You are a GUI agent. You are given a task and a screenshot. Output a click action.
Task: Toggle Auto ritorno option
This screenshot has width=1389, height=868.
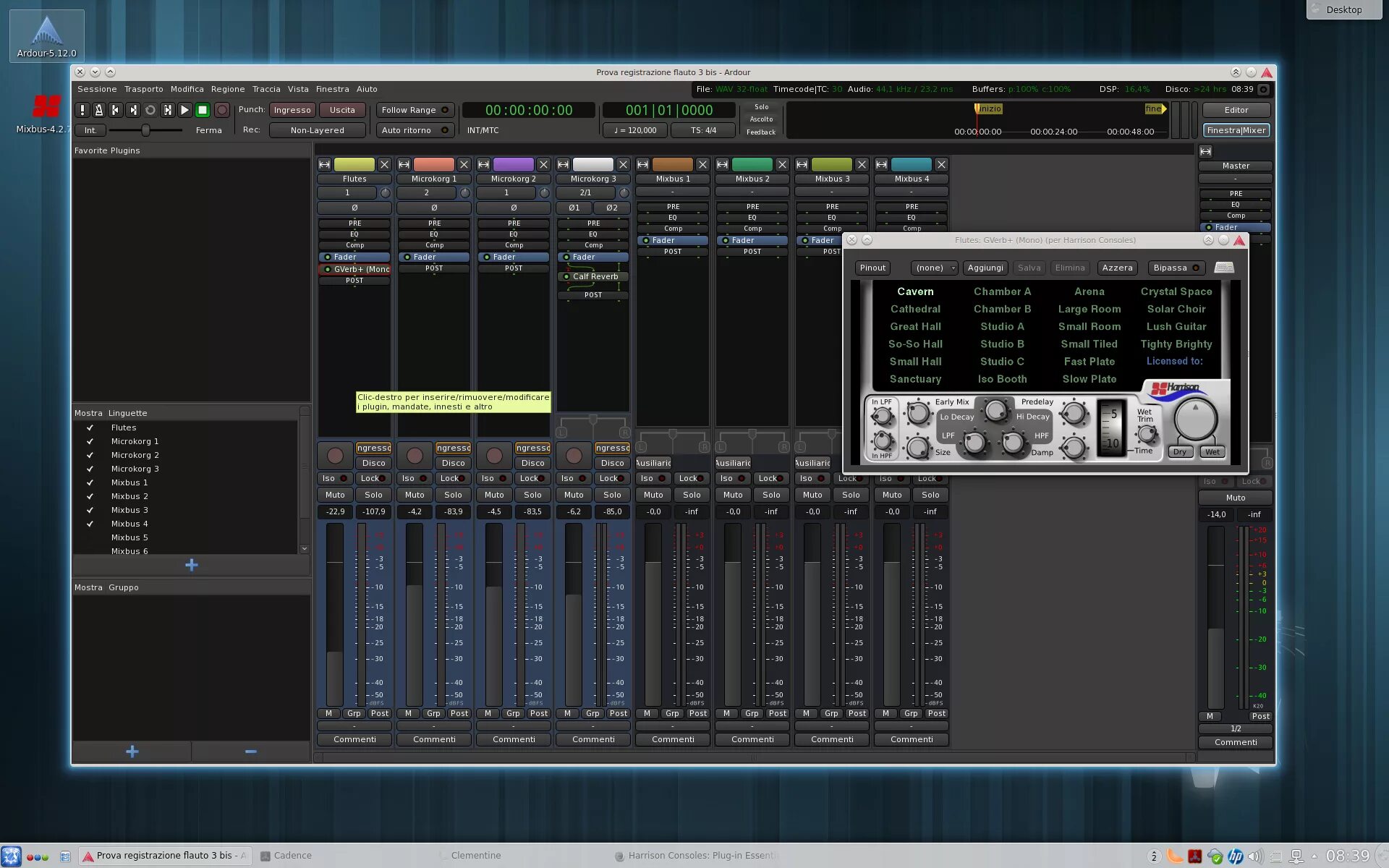click(x=415, y=130)
